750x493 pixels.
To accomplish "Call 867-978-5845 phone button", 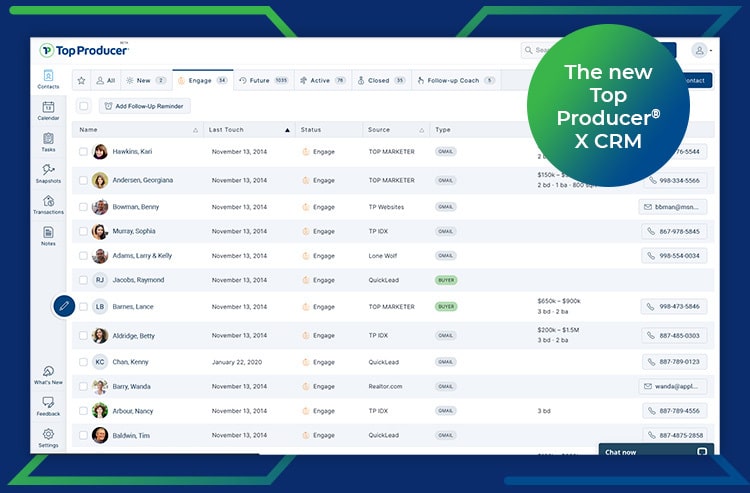I will (x=674, y=231).
